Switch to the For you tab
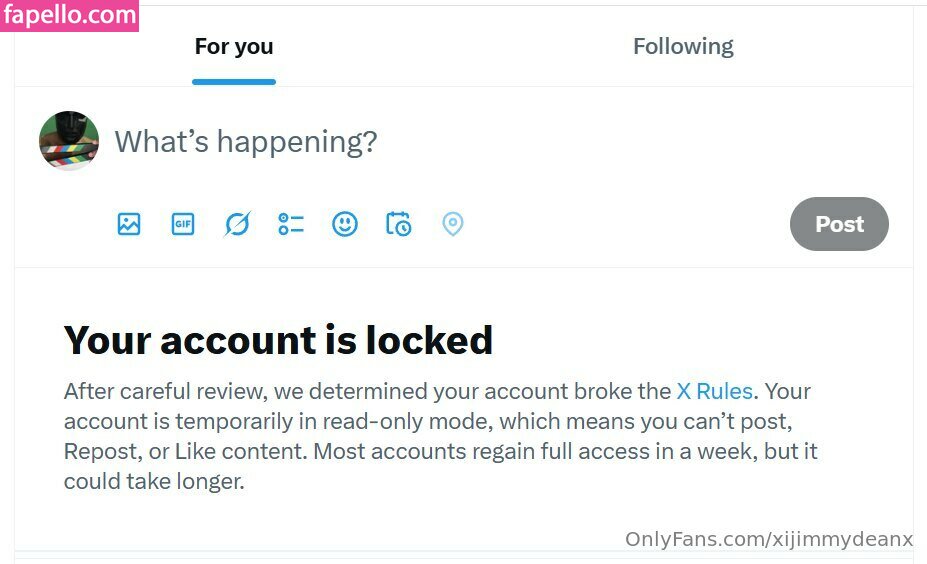 coord(234,47)
